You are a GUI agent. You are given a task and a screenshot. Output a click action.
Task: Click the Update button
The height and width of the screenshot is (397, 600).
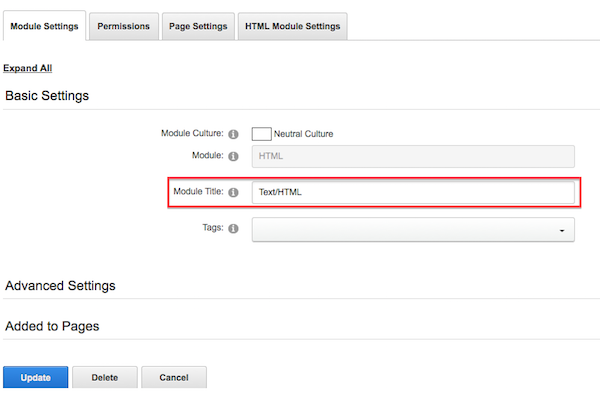tap(36, 377)
